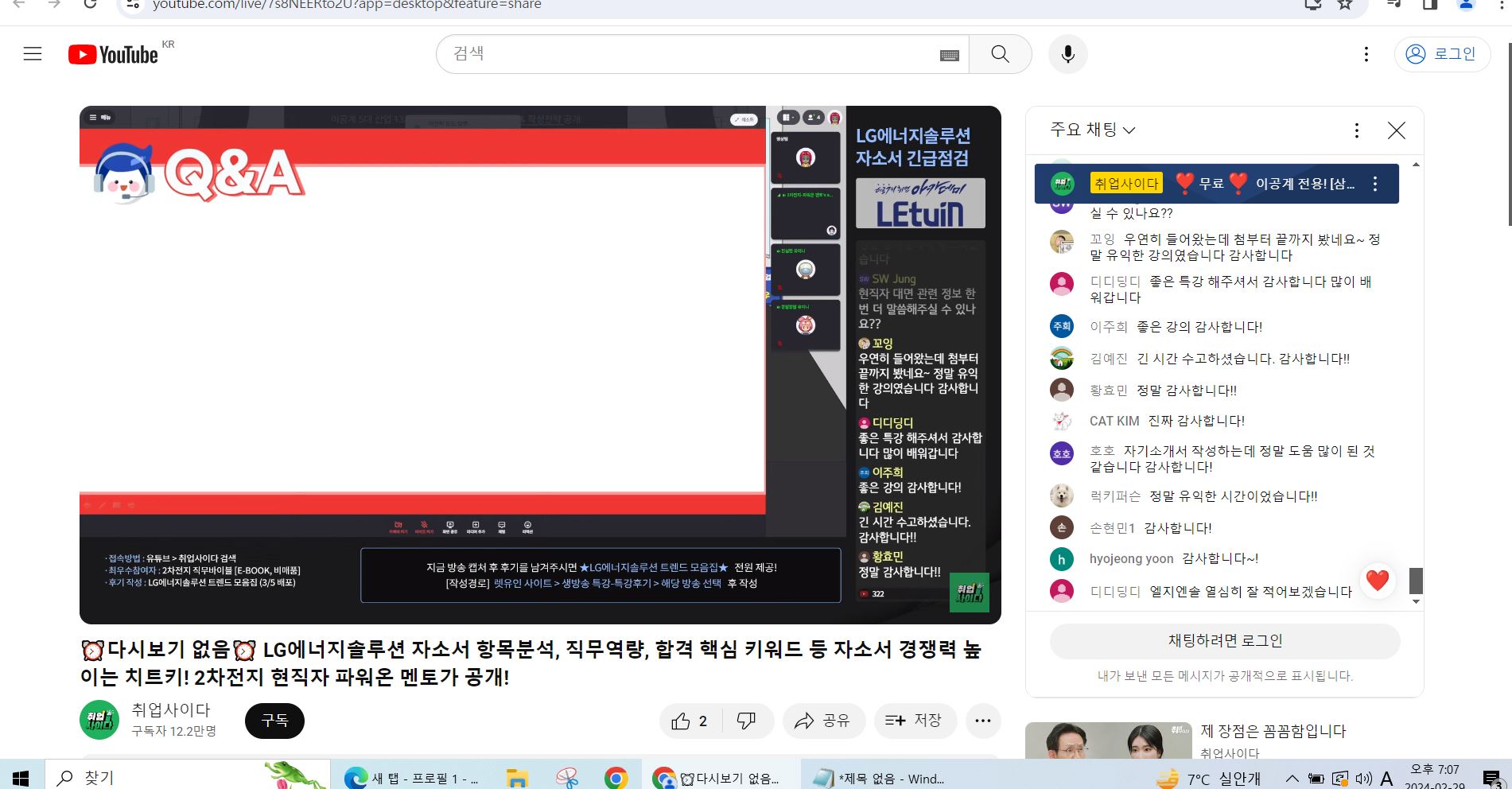Click the magnifier search button
The image size is (1512, 789).
pyautogui.click(x=1001, y=54)
